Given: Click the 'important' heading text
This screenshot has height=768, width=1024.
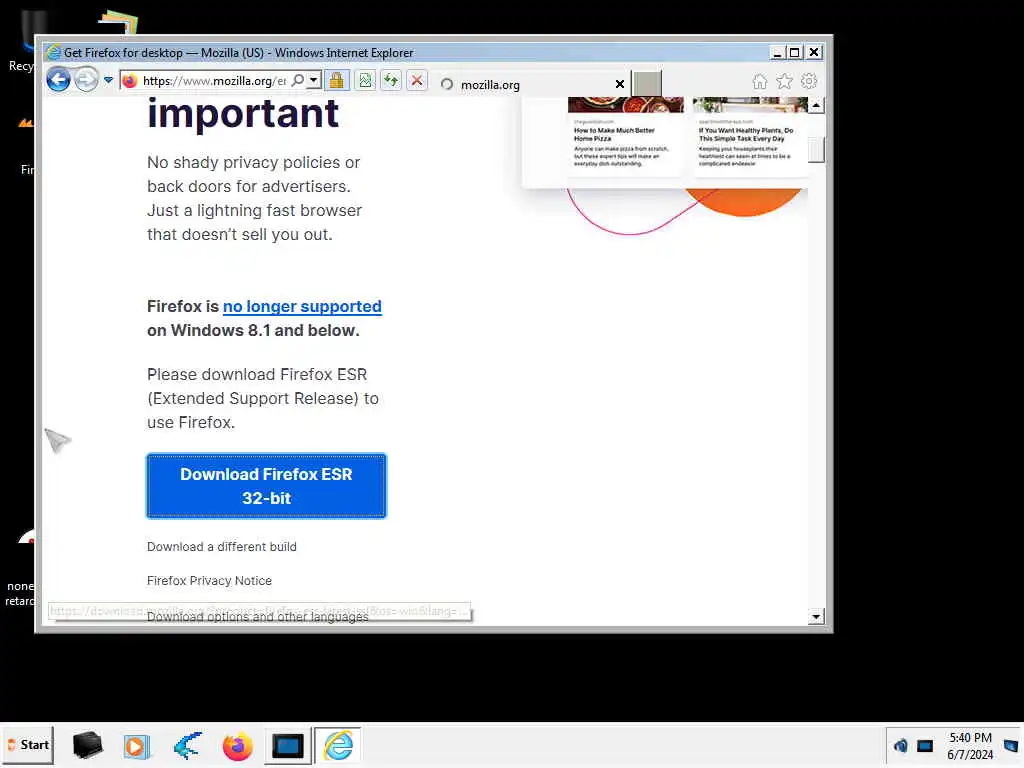Looking at the screenshot, I should (x=243, y=114).
